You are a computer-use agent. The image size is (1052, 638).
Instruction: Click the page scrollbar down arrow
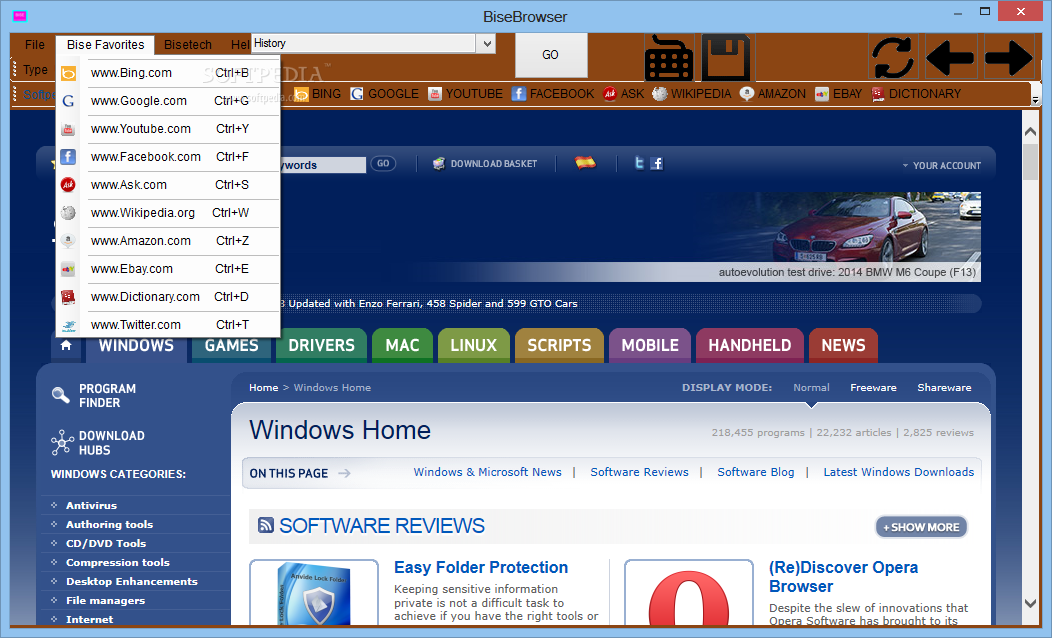tap(1031, 603)
